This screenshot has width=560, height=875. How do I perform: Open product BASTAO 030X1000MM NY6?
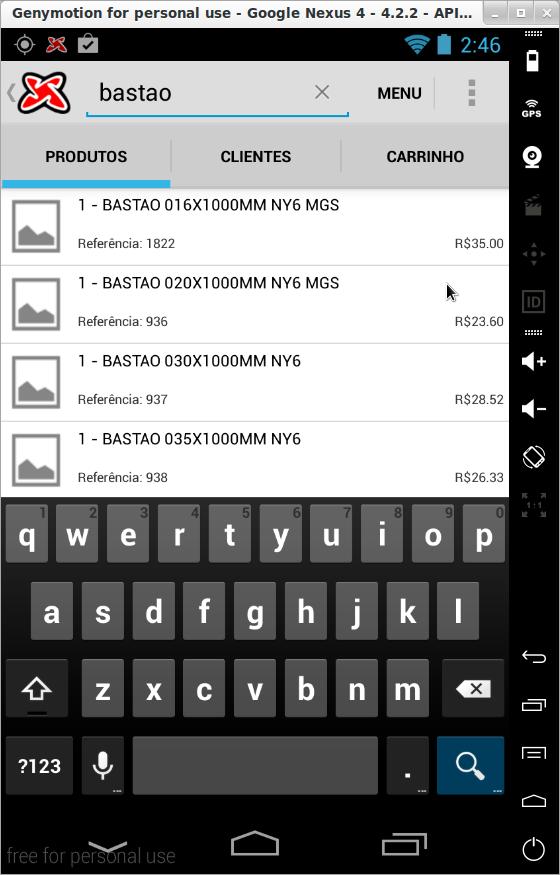click(x=255, y=383)
